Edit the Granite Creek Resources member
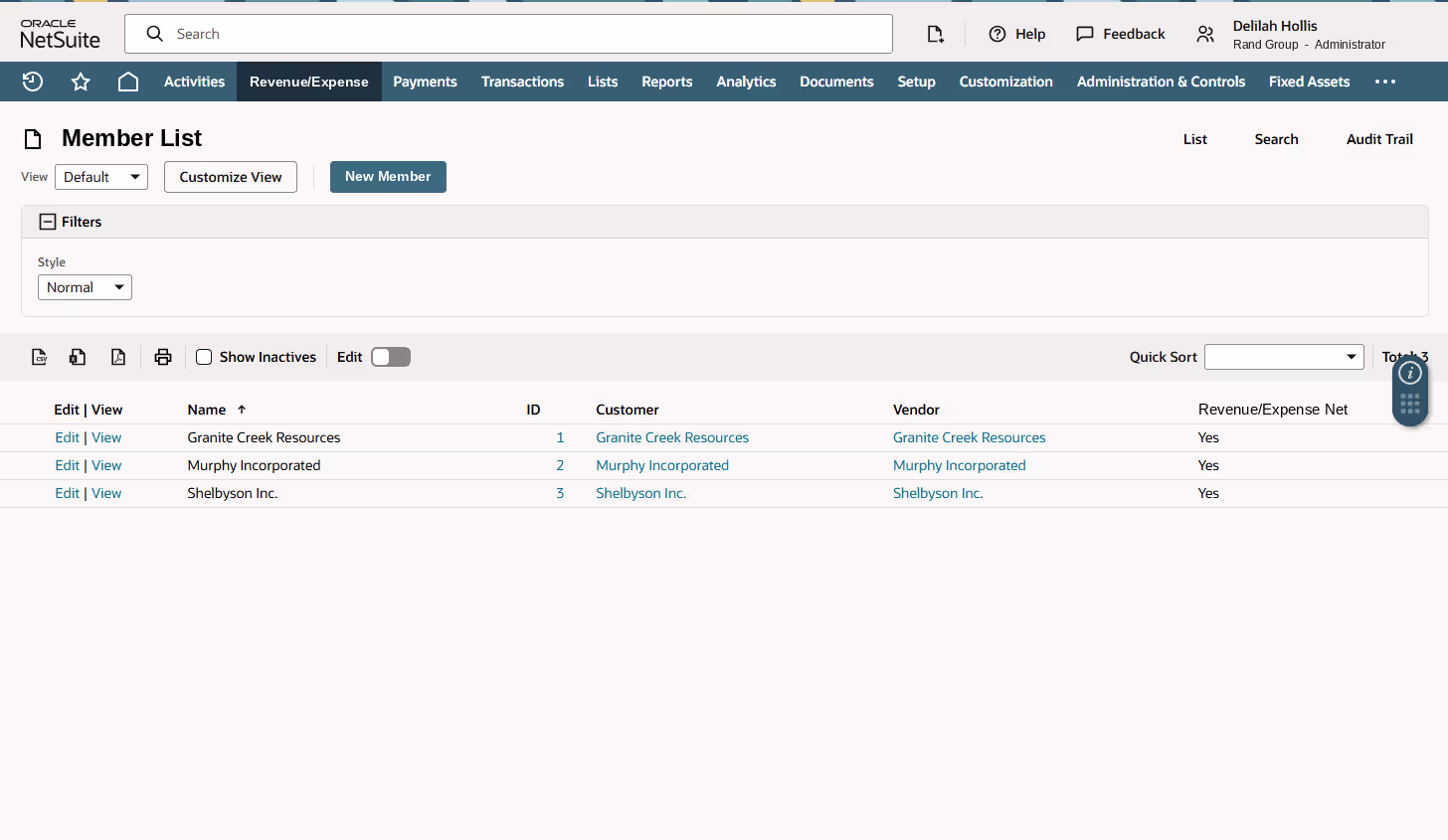This screenshot has width=1448, height=840. 67,437
